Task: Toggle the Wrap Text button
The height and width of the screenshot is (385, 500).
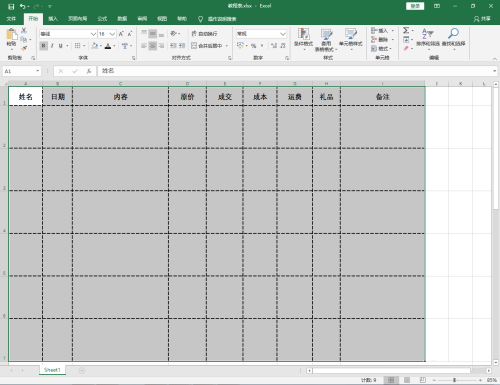Action: coord(204,34)
